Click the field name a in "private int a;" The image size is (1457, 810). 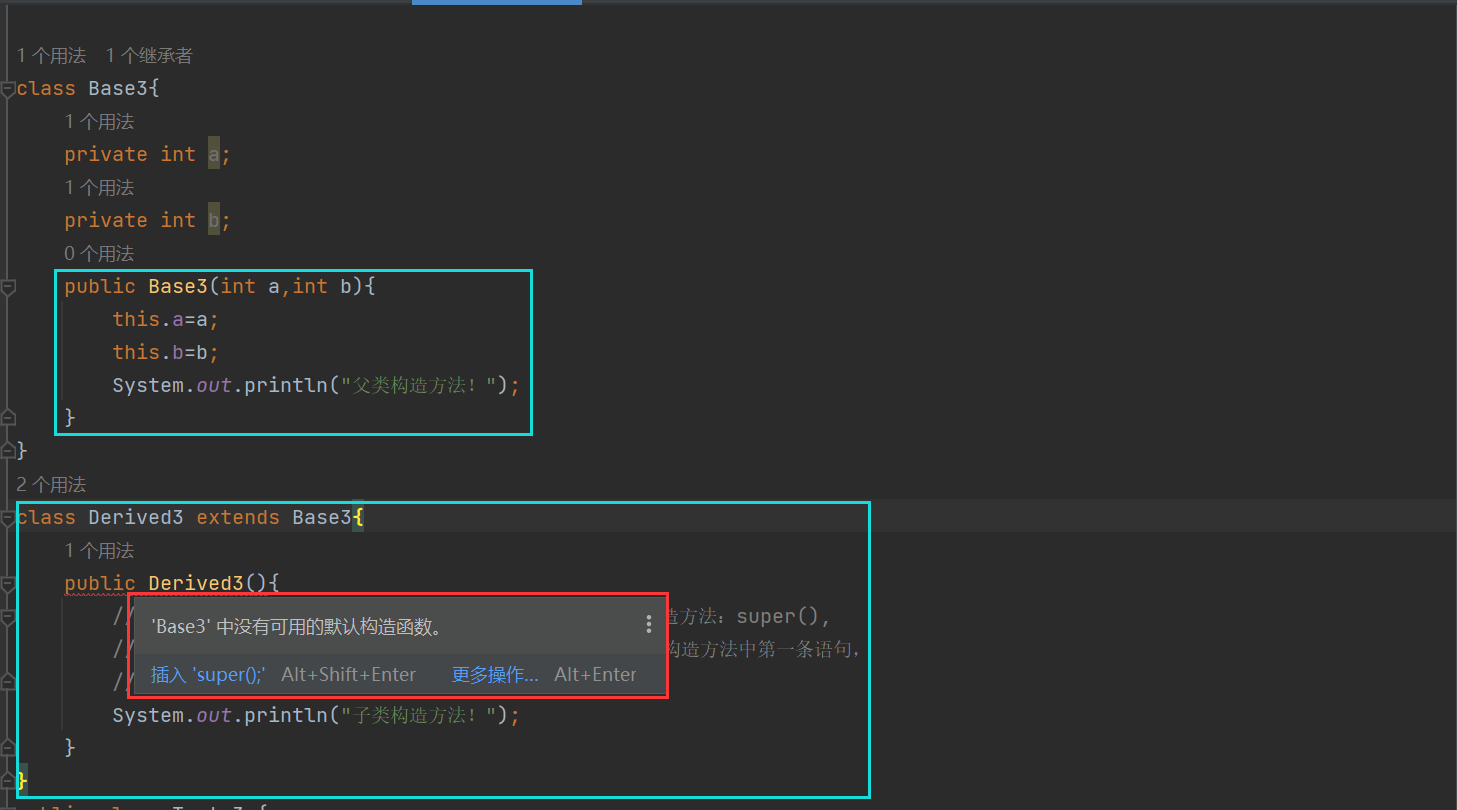(214, 154)
